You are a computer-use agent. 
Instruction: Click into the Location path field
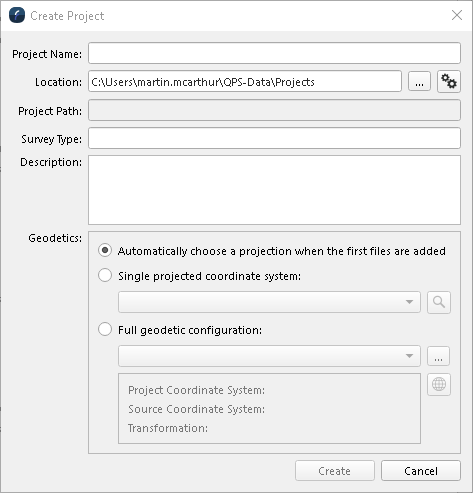[x=245, y=81]
